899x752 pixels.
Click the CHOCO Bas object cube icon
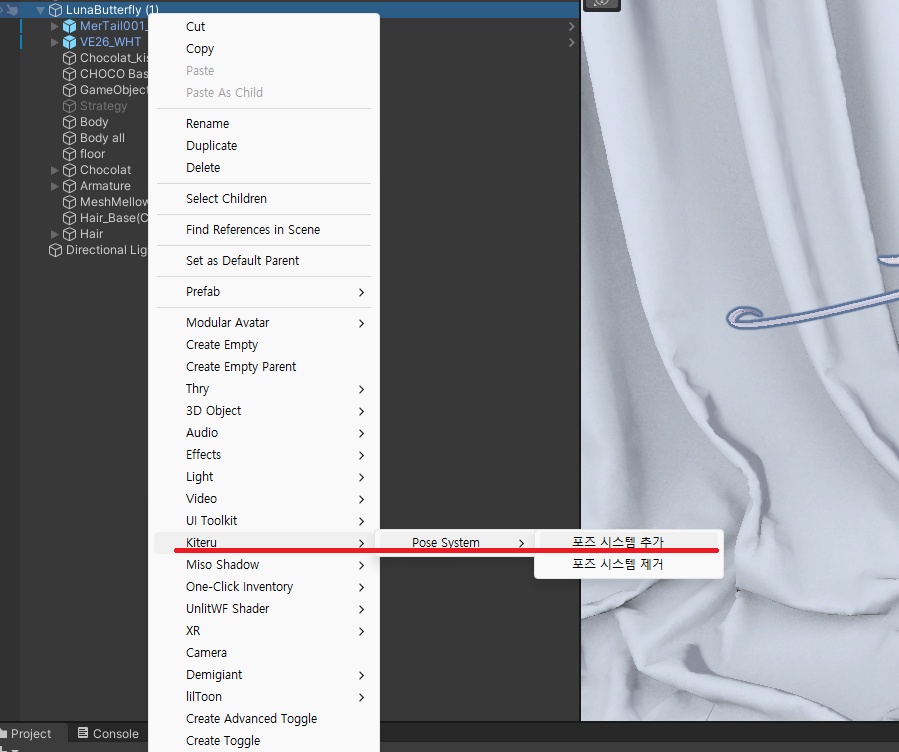click(69, 75)
